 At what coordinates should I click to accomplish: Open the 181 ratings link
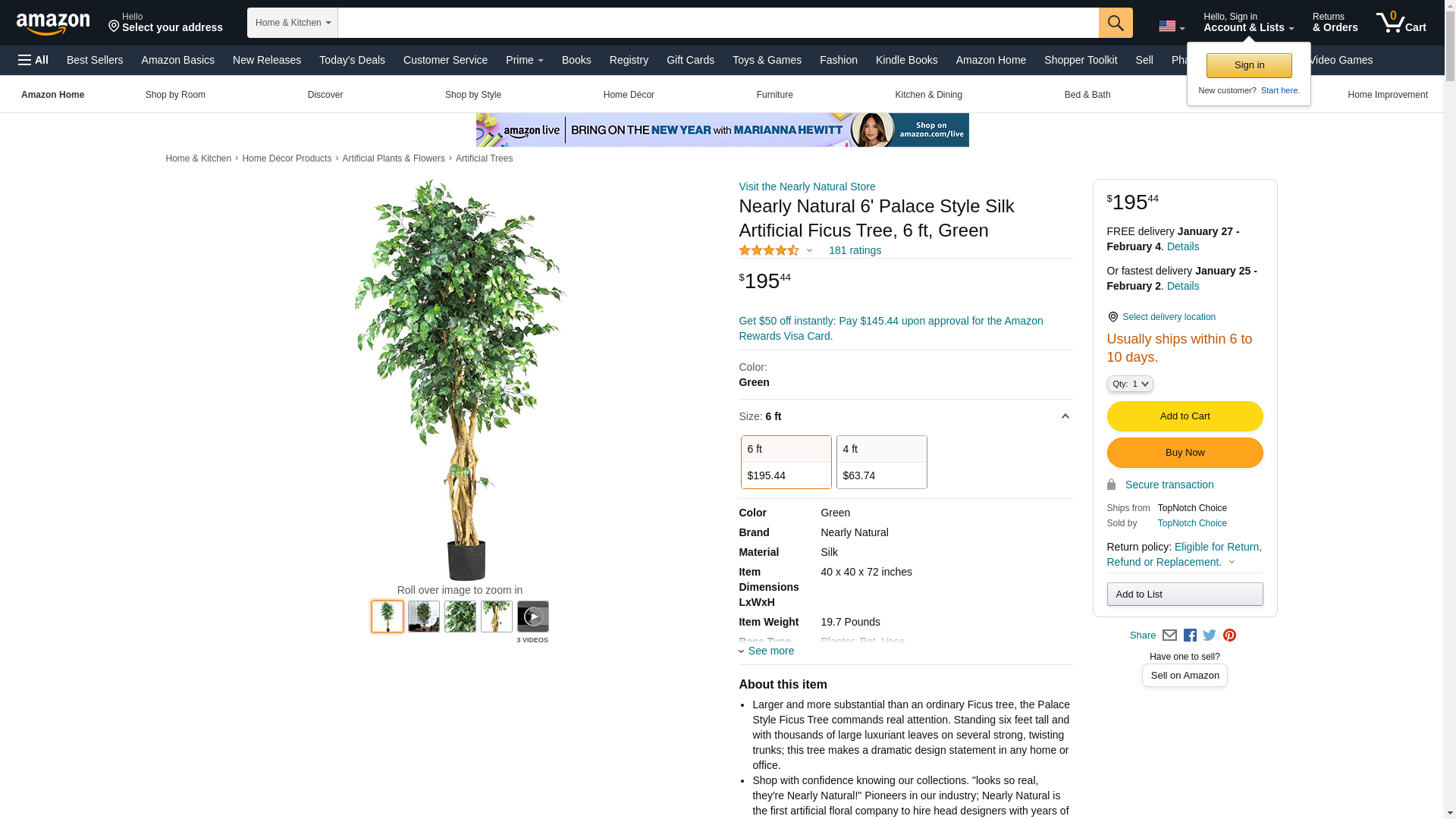[x=855, y=250]
